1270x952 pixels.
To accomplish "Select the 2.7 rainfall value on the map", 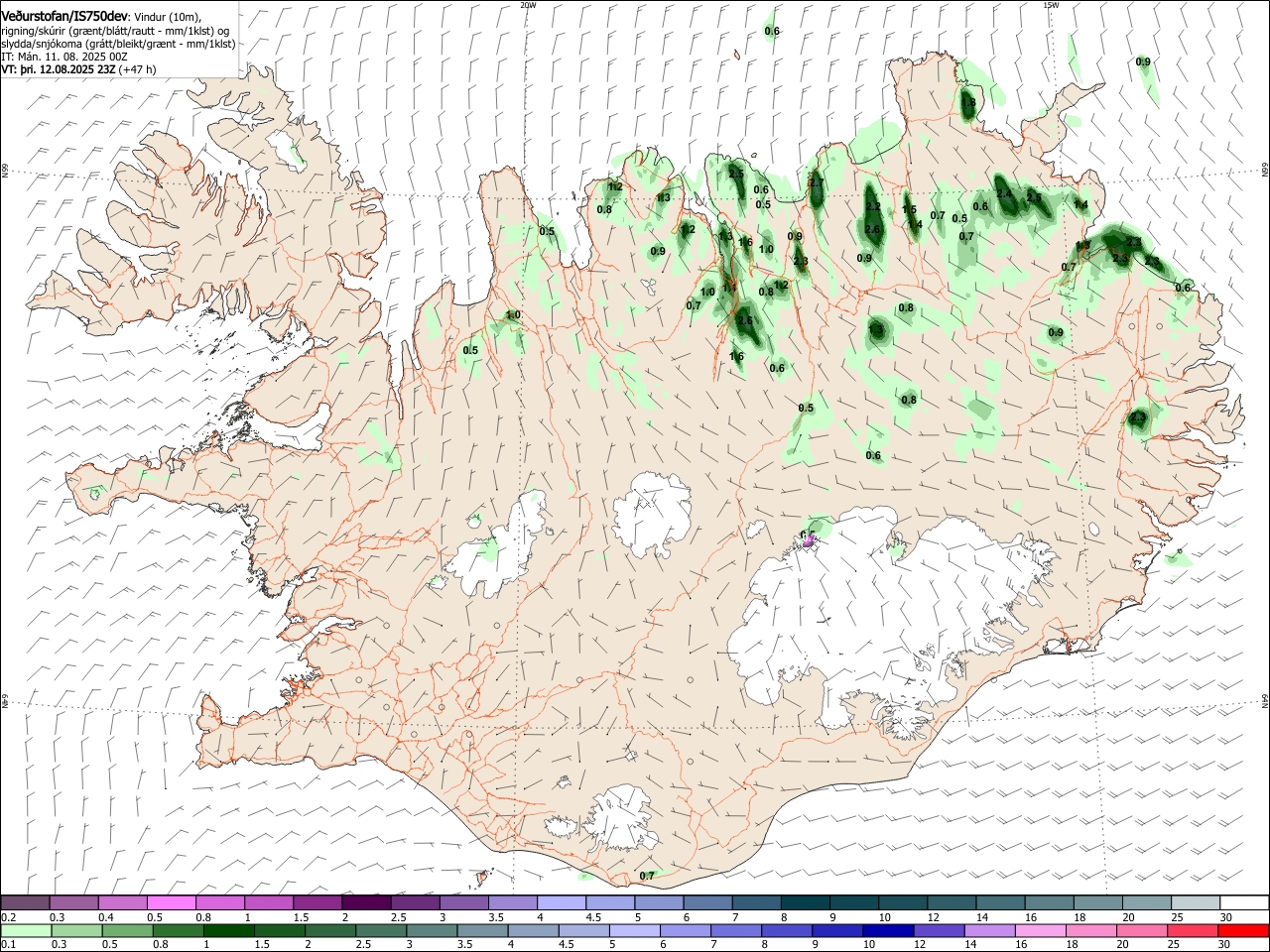I will [817, 182].
